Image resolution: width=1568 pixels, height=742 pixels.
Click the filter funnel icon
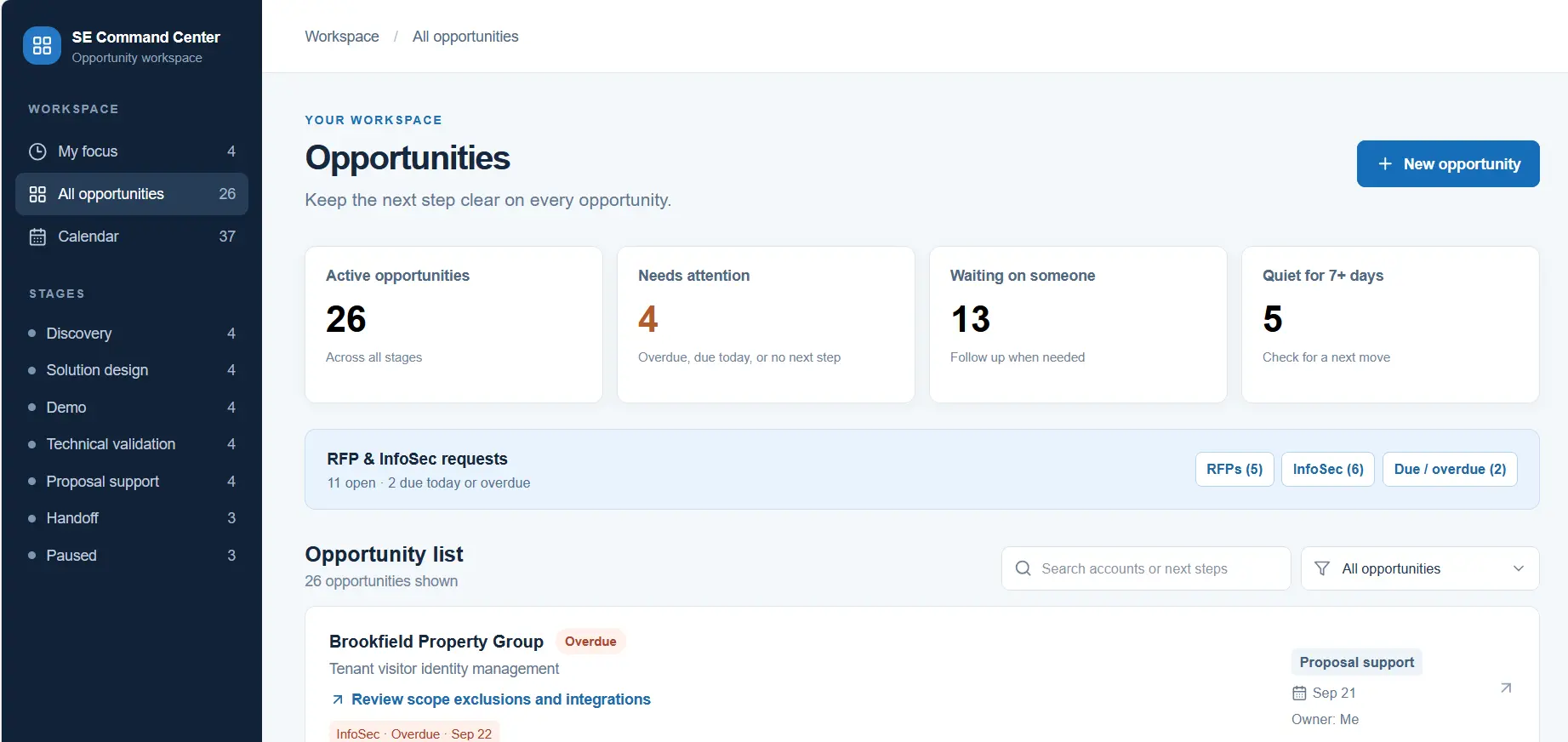click(x=1322, y=568)
